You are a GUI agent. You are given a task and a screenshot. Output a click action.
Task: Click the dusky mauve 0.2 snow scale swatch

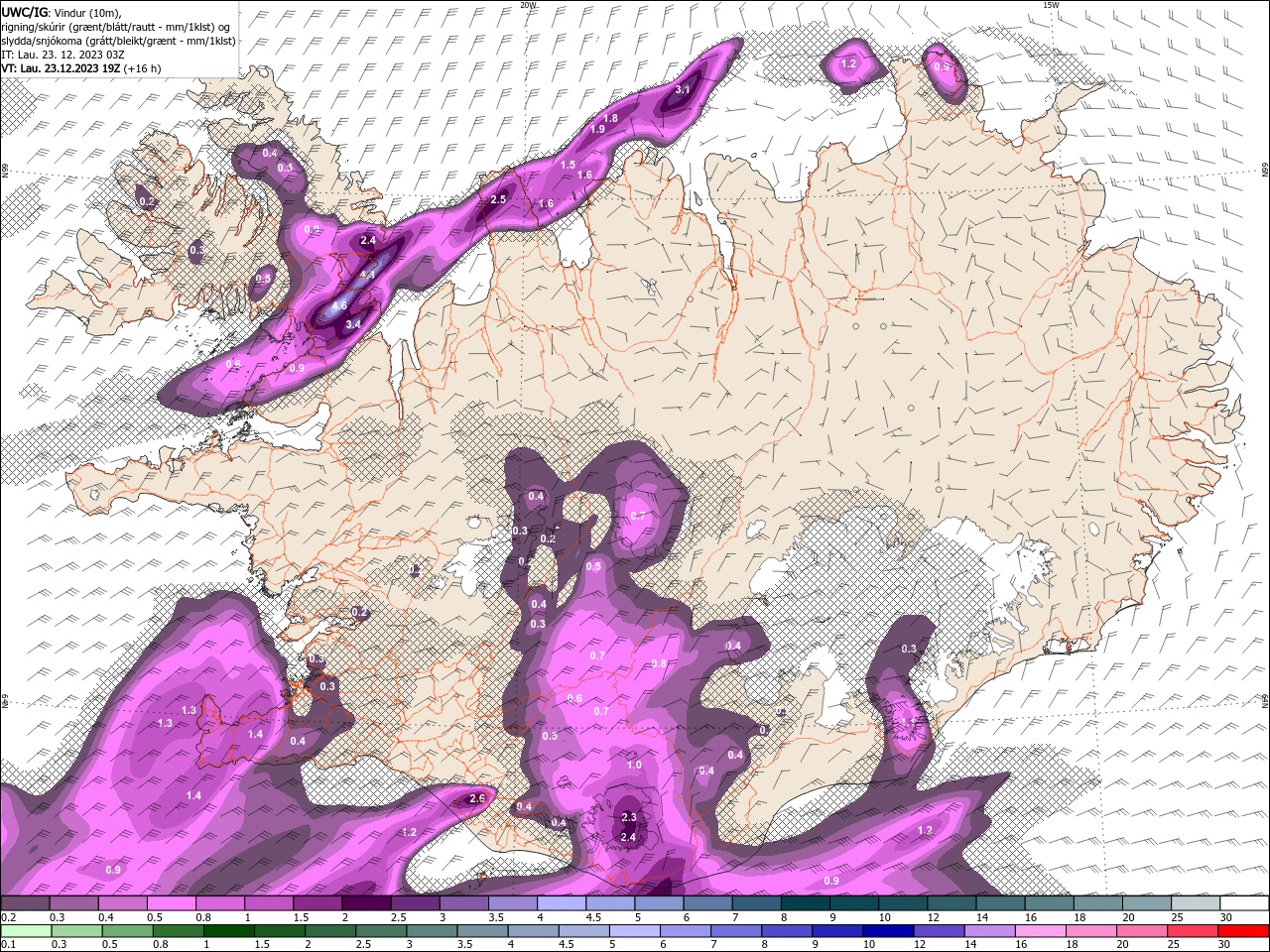[25, 903]
